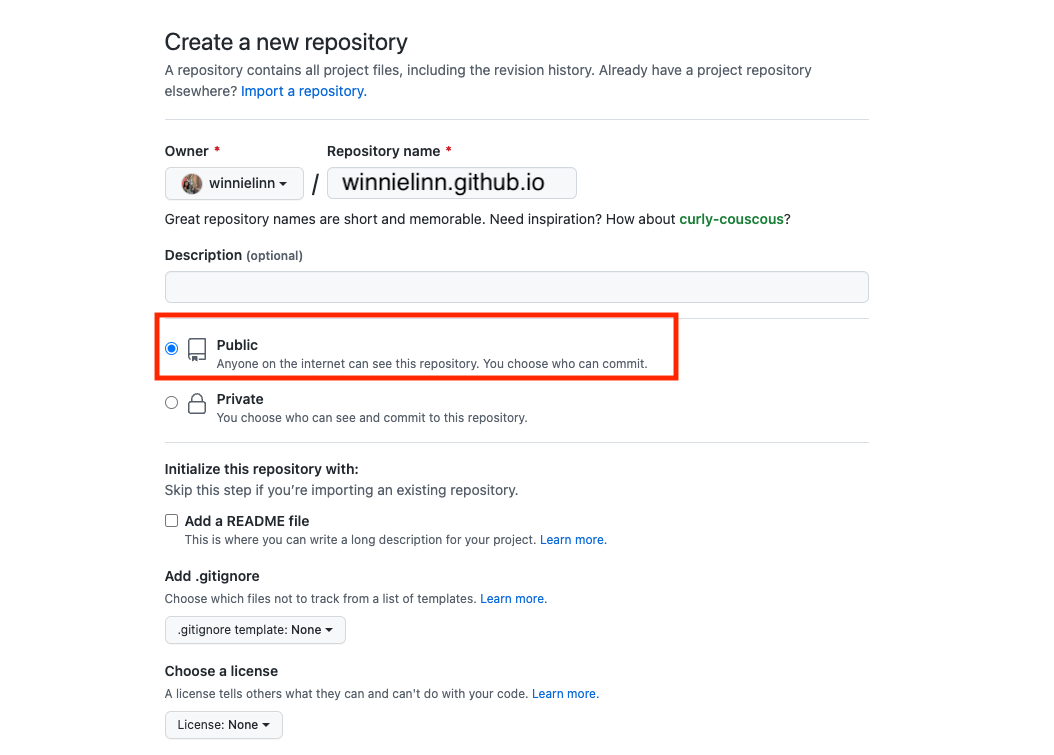Click the Private option label text
The width and height of the screenshot is (1054, 755).
tap(240, 399)
